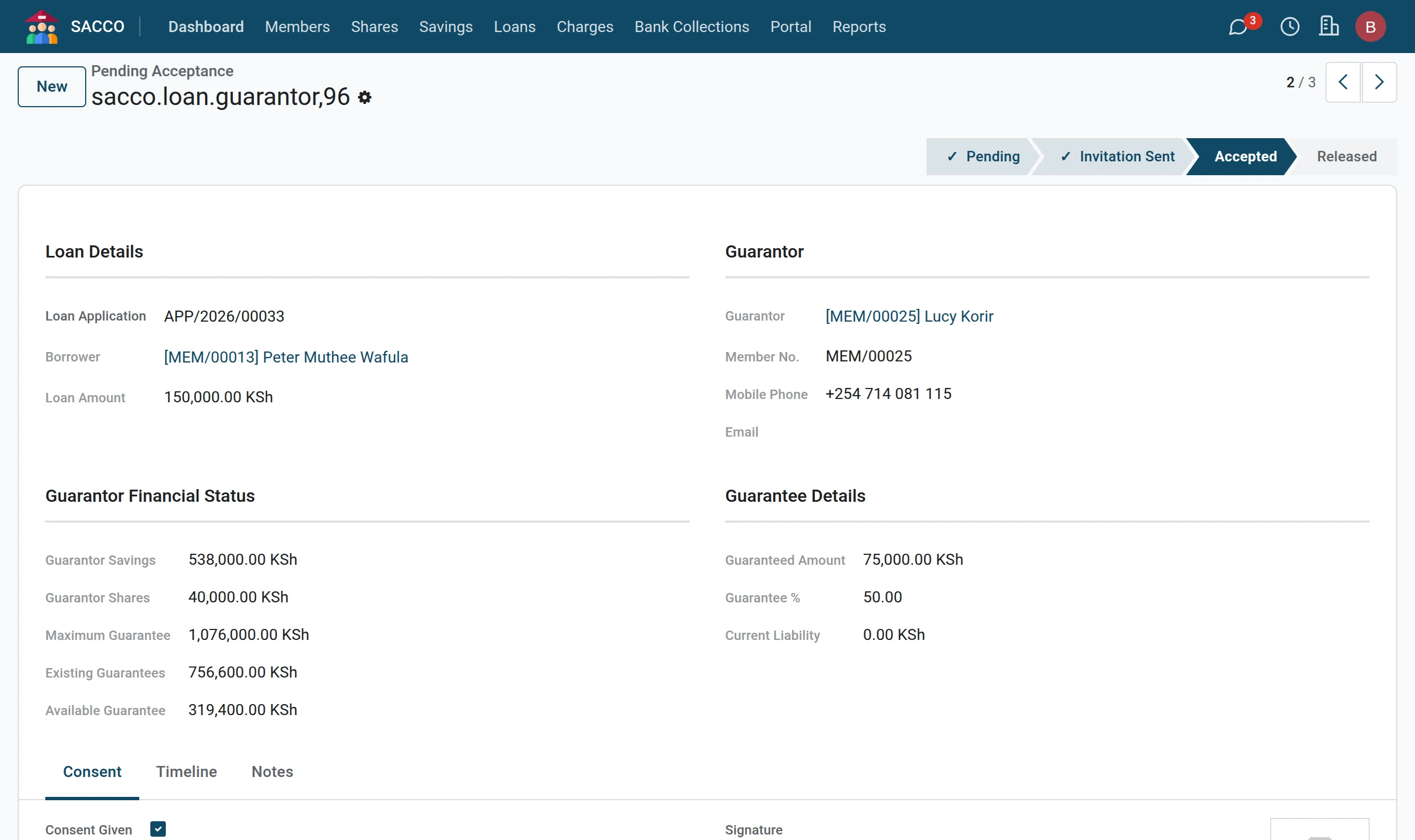1415x840 pixels.
Task: Click the 2 / 3 record pager counter
Action: pyautogui.click(x=1300, y=83)
